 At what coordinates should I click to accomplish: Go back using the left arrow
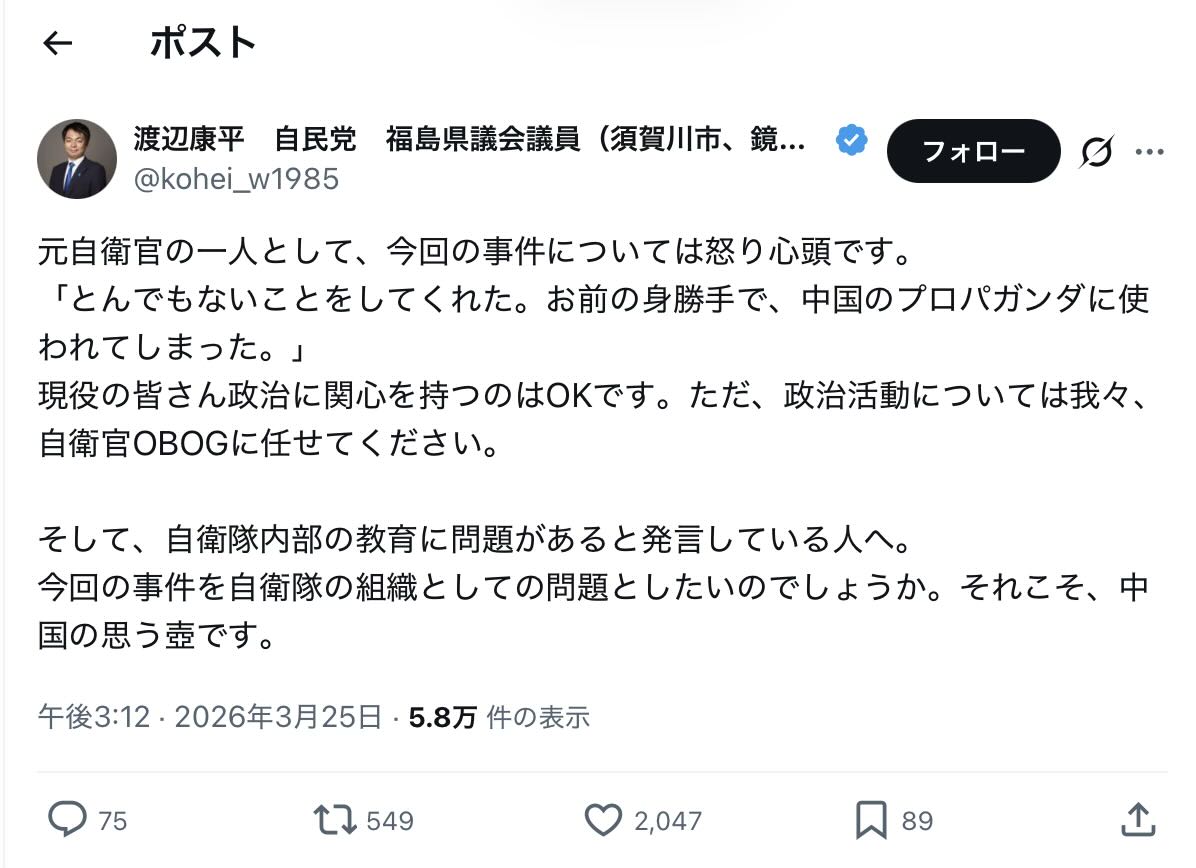pos(58,43)
